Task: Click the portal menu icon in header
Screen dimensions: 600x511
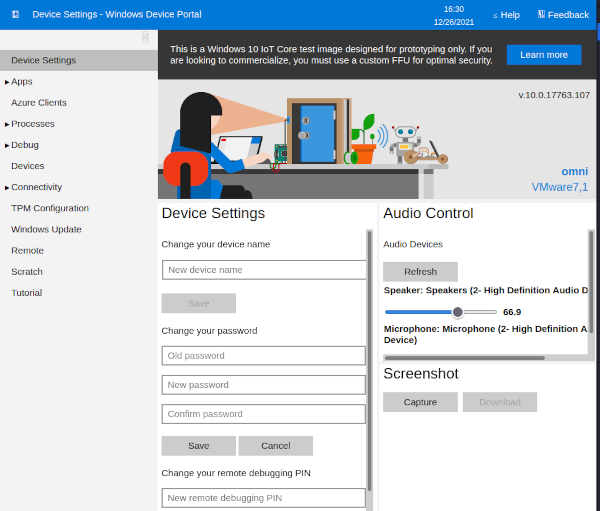Action: tap(15, 15)
